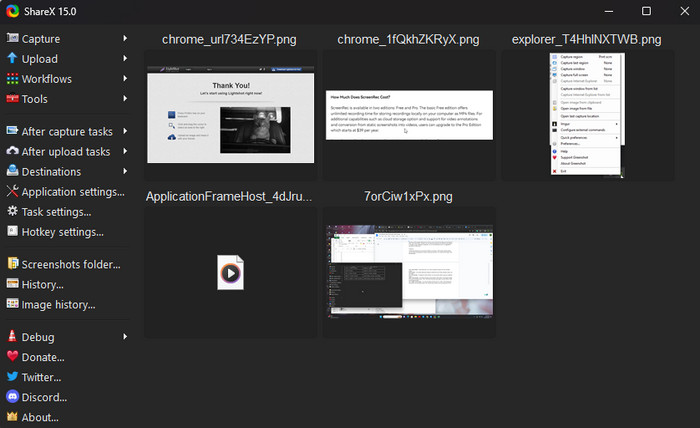Select the chrome_url734EzYP.png thumbnail

pyautogui.click(x=230, y=115)
